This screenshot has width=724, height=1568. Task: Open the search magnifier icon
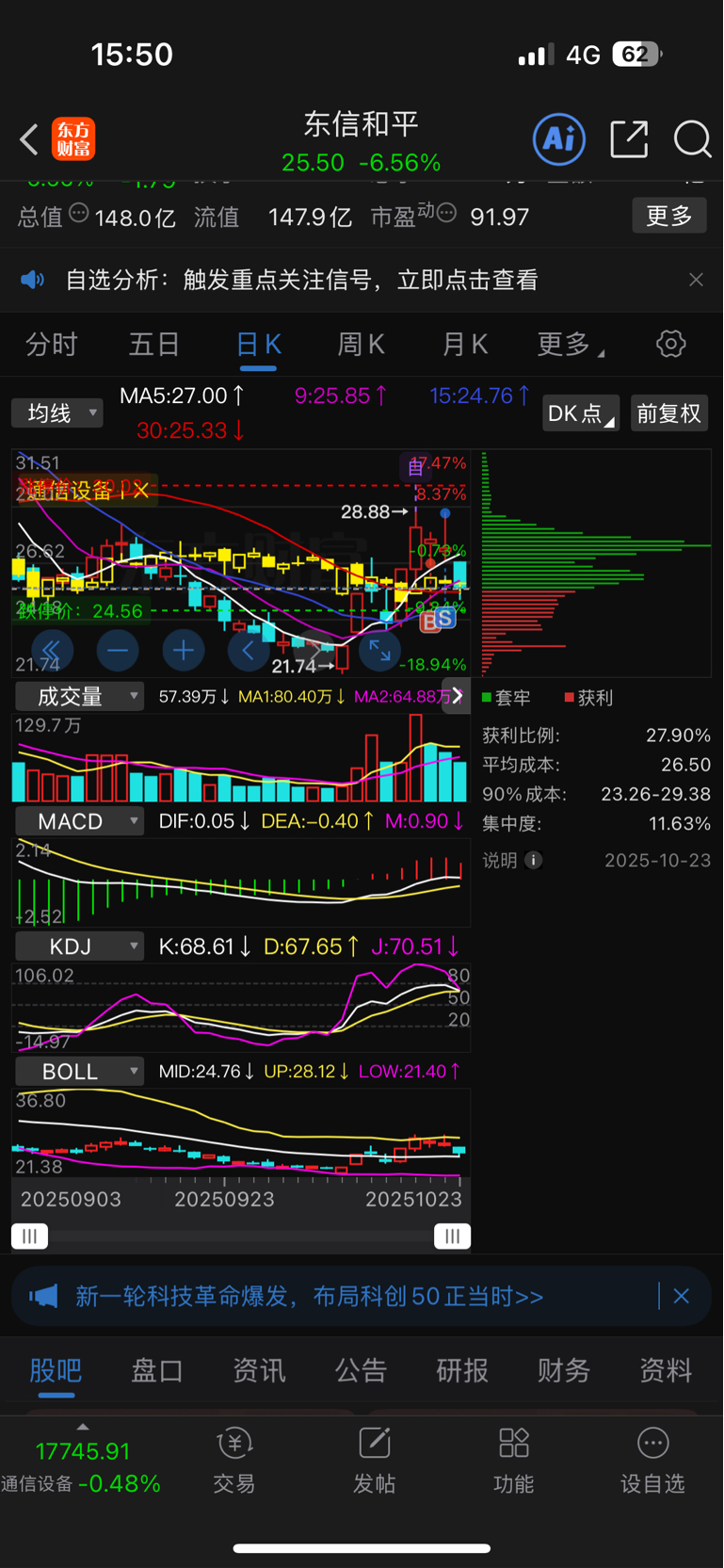692,139
